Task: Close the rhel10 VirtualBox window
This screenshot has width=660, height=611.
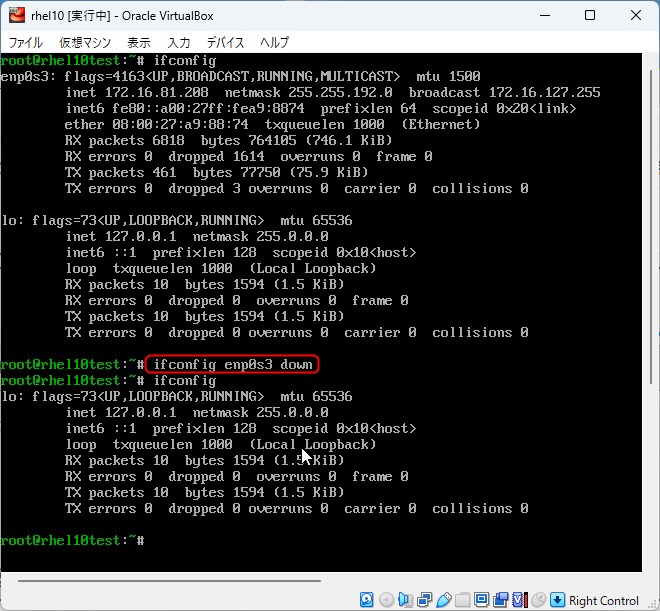Action: tap(636, 16)
